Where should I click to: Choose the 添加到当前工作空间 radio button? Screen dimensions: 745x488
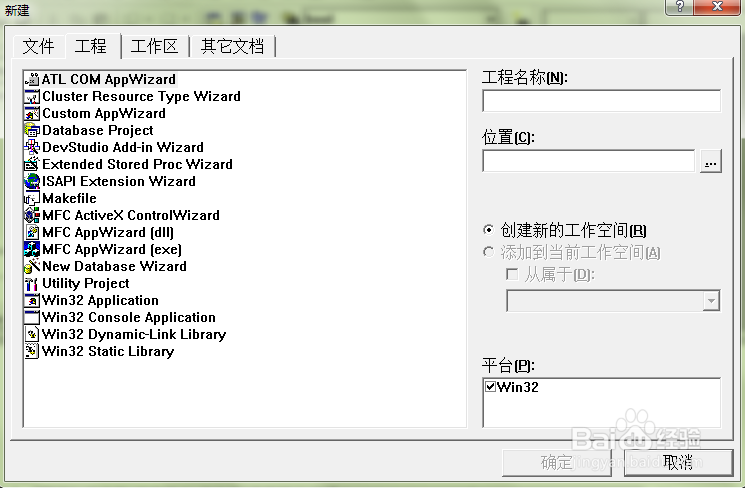pyautogui.click(x=488, y=252)
